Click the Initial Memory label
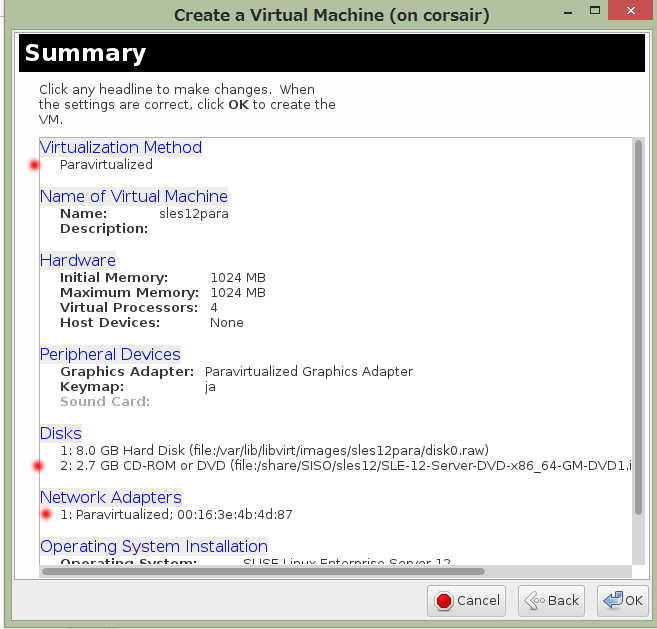The width and height of the screenshot is (657, 629). (x=114, y=277)
